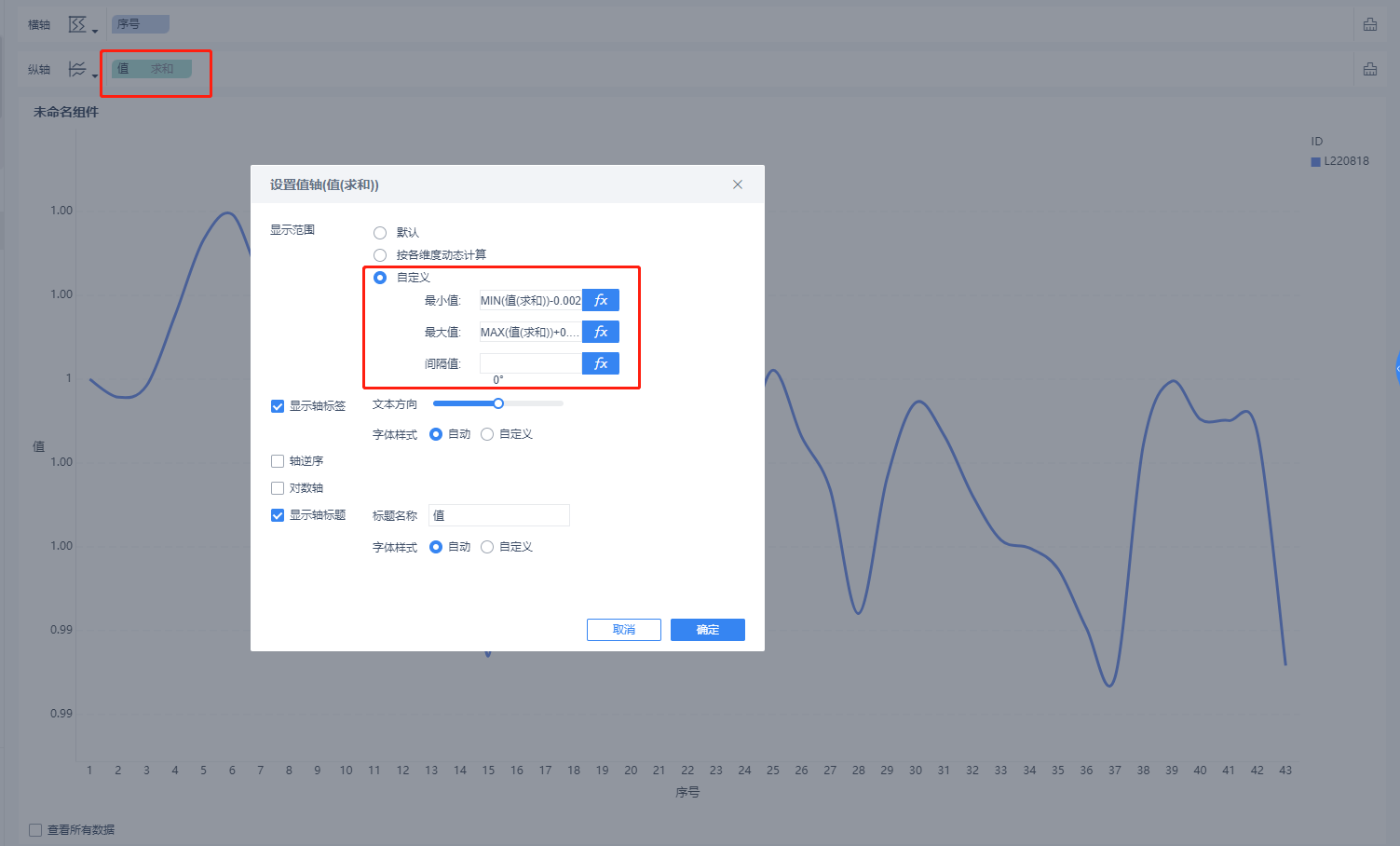
Task: Select 按各维度动态计算 radio option
Action: point(380,255)
